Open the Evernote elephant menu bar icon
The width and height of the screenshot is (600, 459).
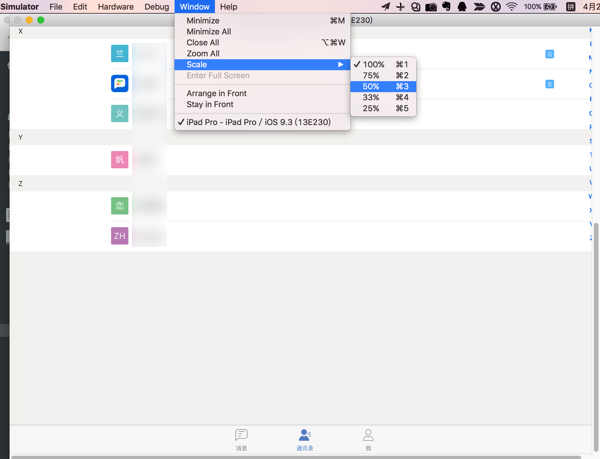[x=446, y=7]
